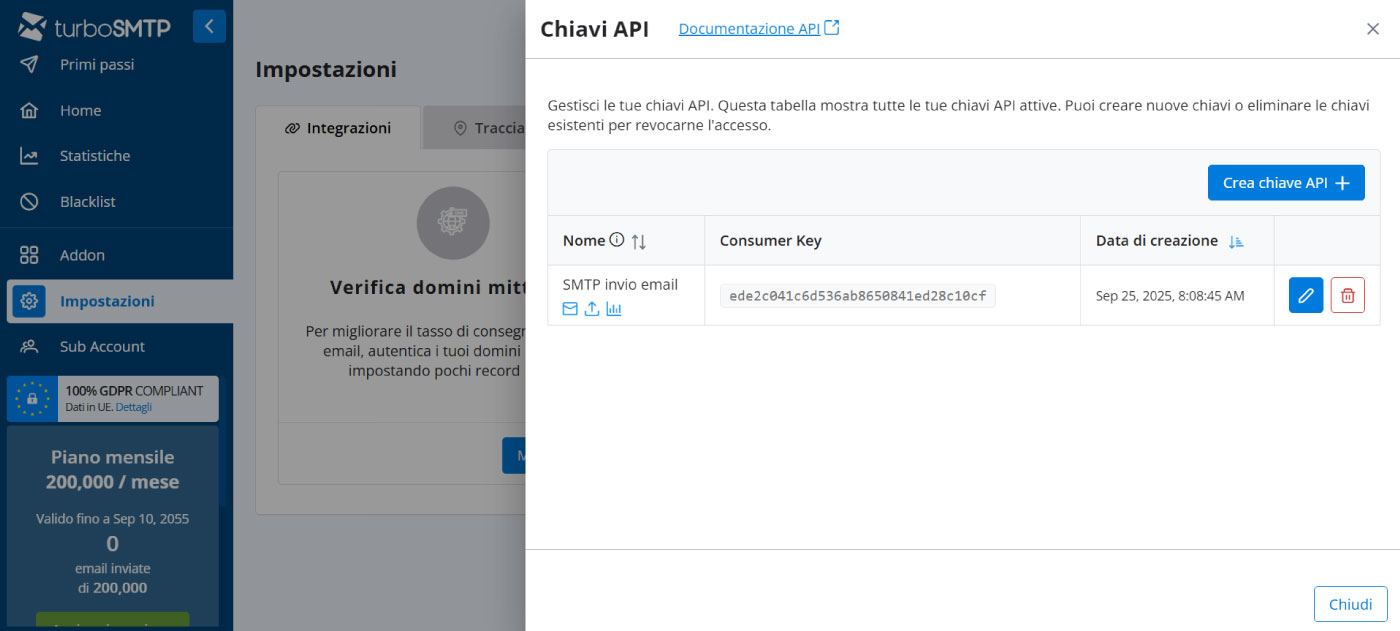
Task: Click the Chiudi button
Action: click(x=1350, y=604)
